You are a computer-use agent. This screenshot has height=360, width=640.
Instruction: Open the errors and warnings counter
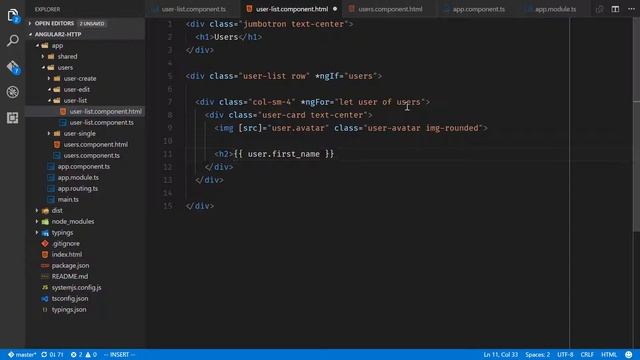[83, 355]
